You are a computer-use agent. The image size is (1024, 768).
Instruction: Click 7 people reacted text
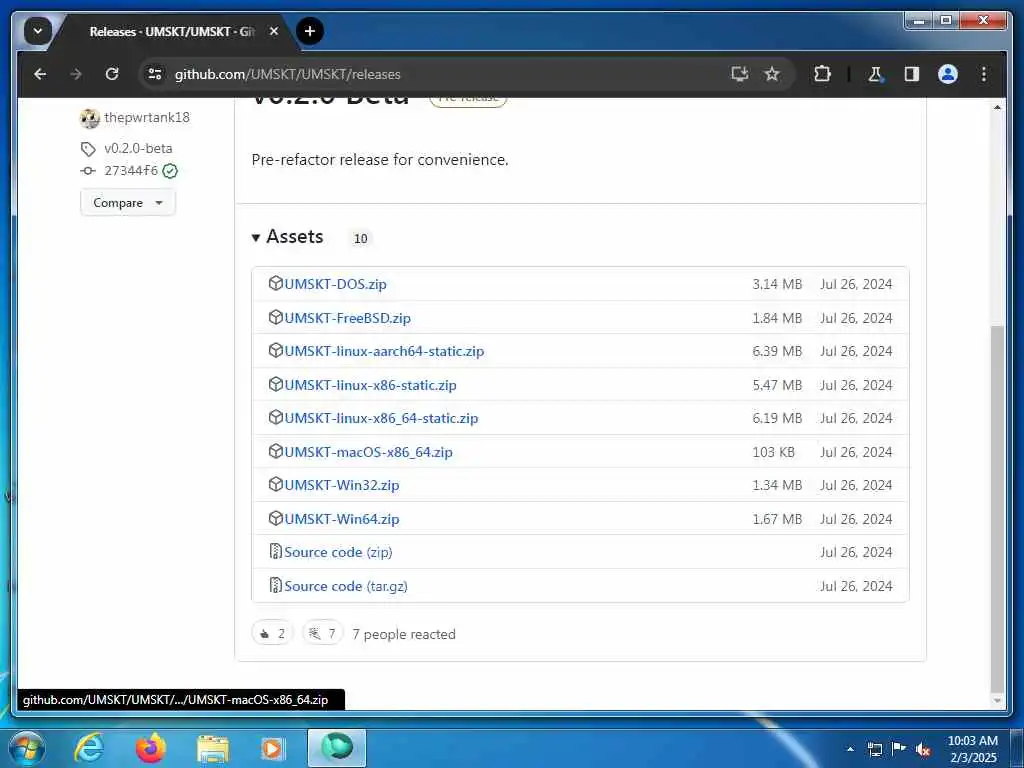(x=404, y=634)
